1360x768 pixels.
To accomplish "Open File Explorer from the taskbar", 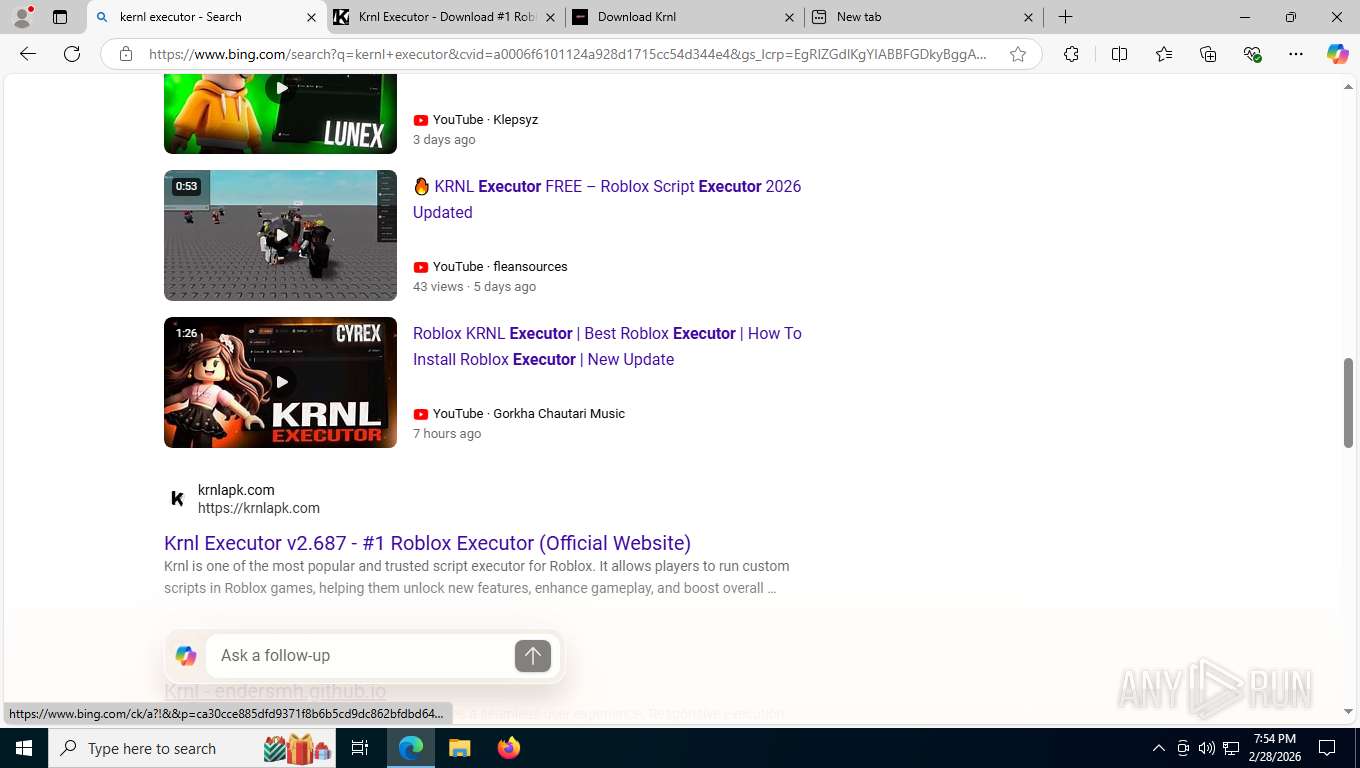I will [459, 748].
